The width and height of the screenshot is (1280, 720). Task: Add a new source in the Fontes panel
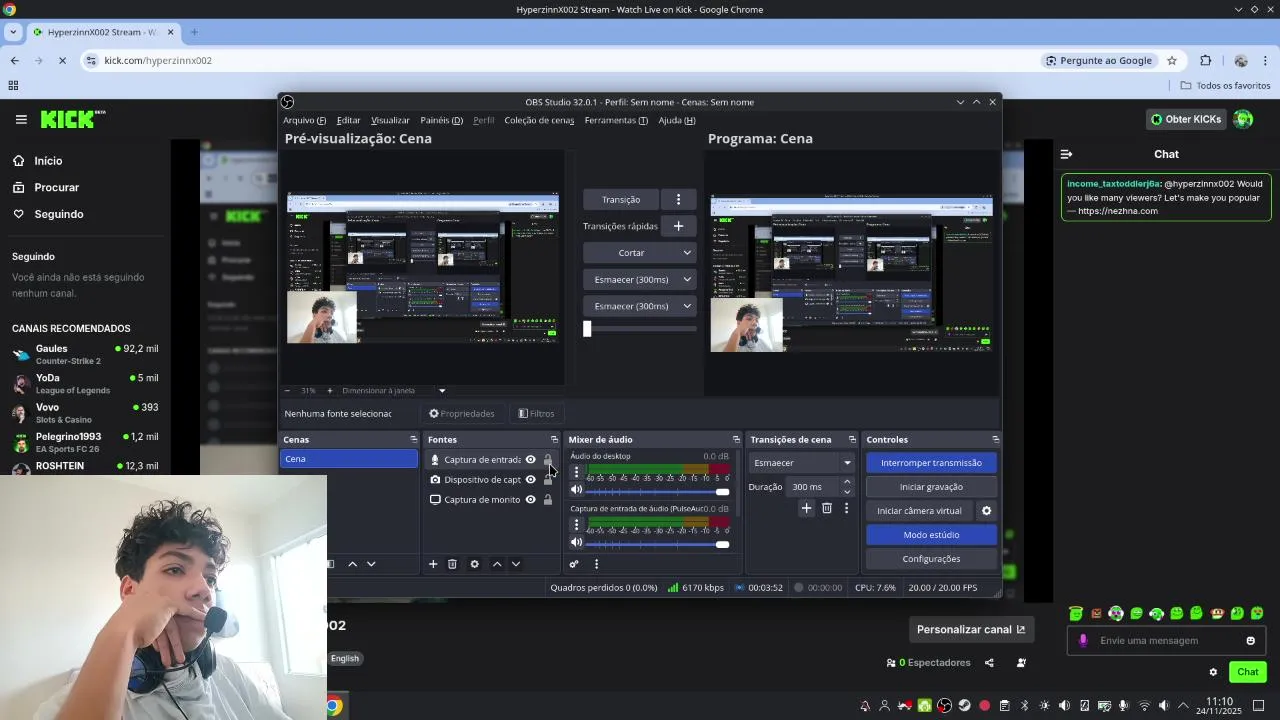point(433,564)
